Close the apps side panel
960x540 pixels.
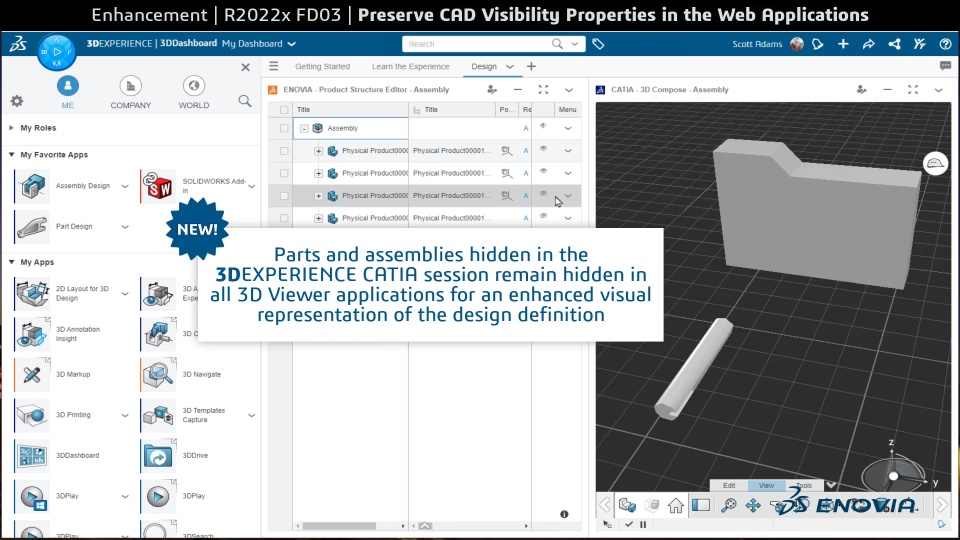click(x=246, y=67)
